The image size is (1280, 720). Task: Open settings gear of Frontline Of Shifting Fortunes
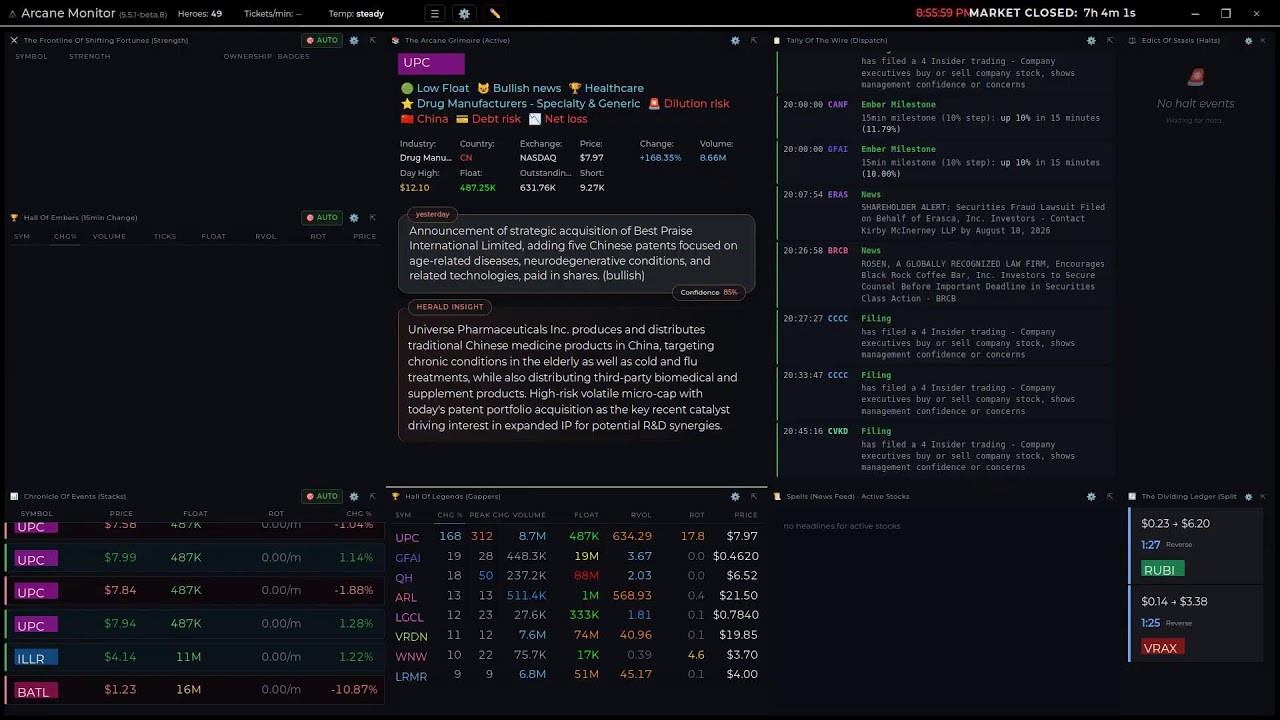tap(354, 40)
